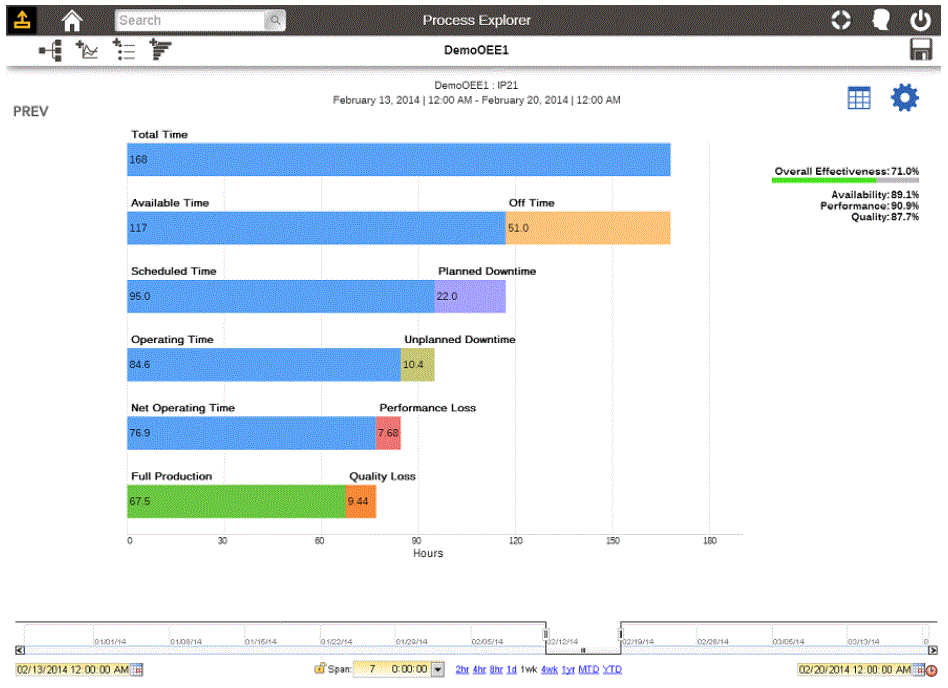
Task: Click the add Pareto bar chart icon
Action: tap(161, 50)
